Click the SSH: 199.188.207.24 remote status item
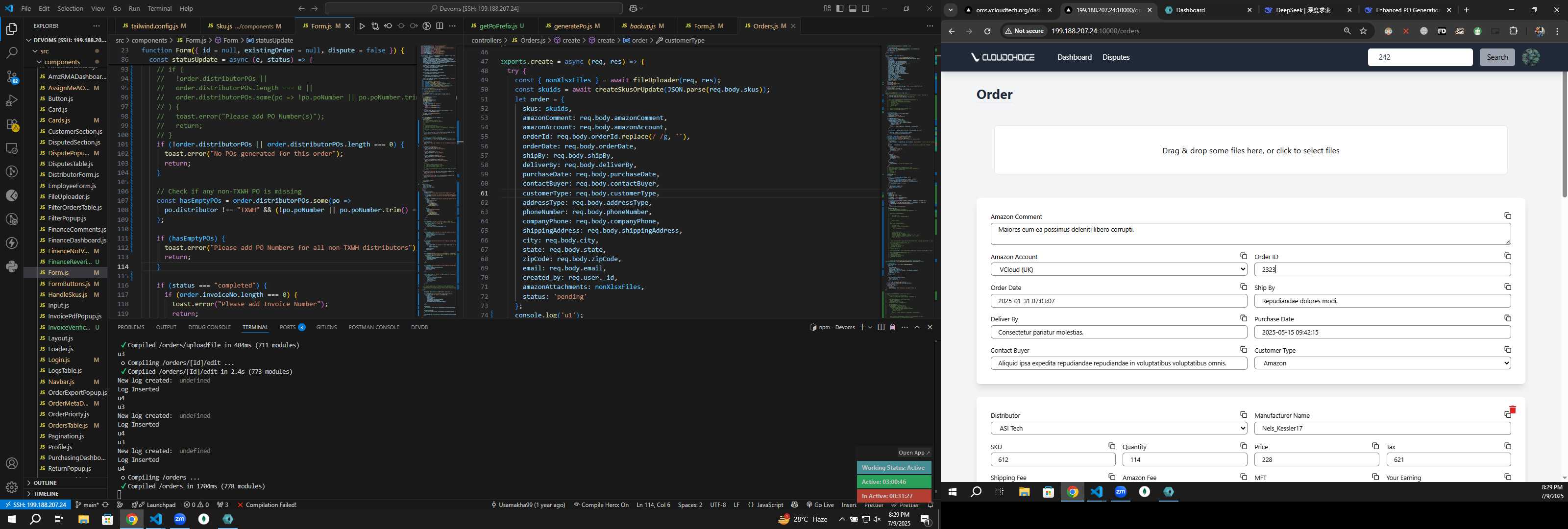 click(35, 505)
